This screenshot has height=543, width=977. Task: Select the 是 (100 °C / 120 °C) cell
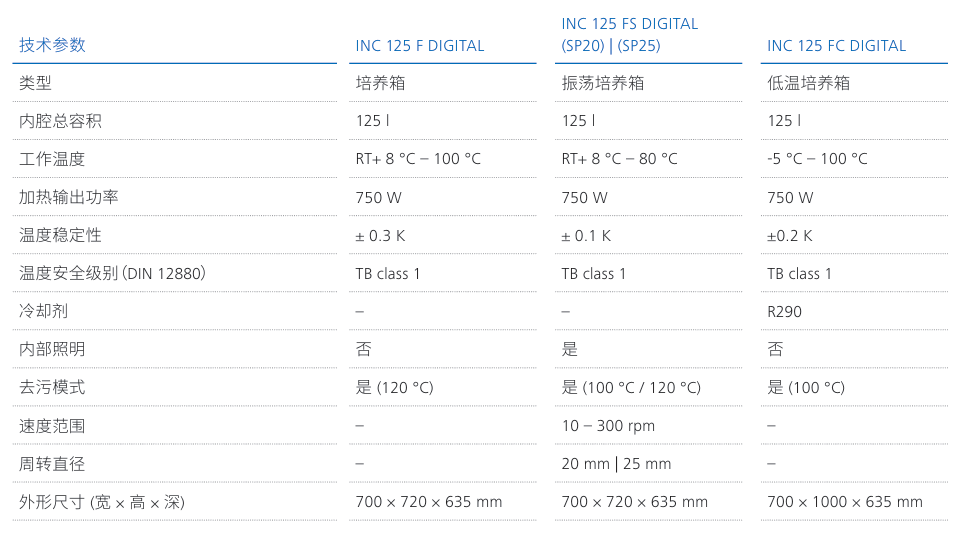pyautogui.click(x=630, y=388)
